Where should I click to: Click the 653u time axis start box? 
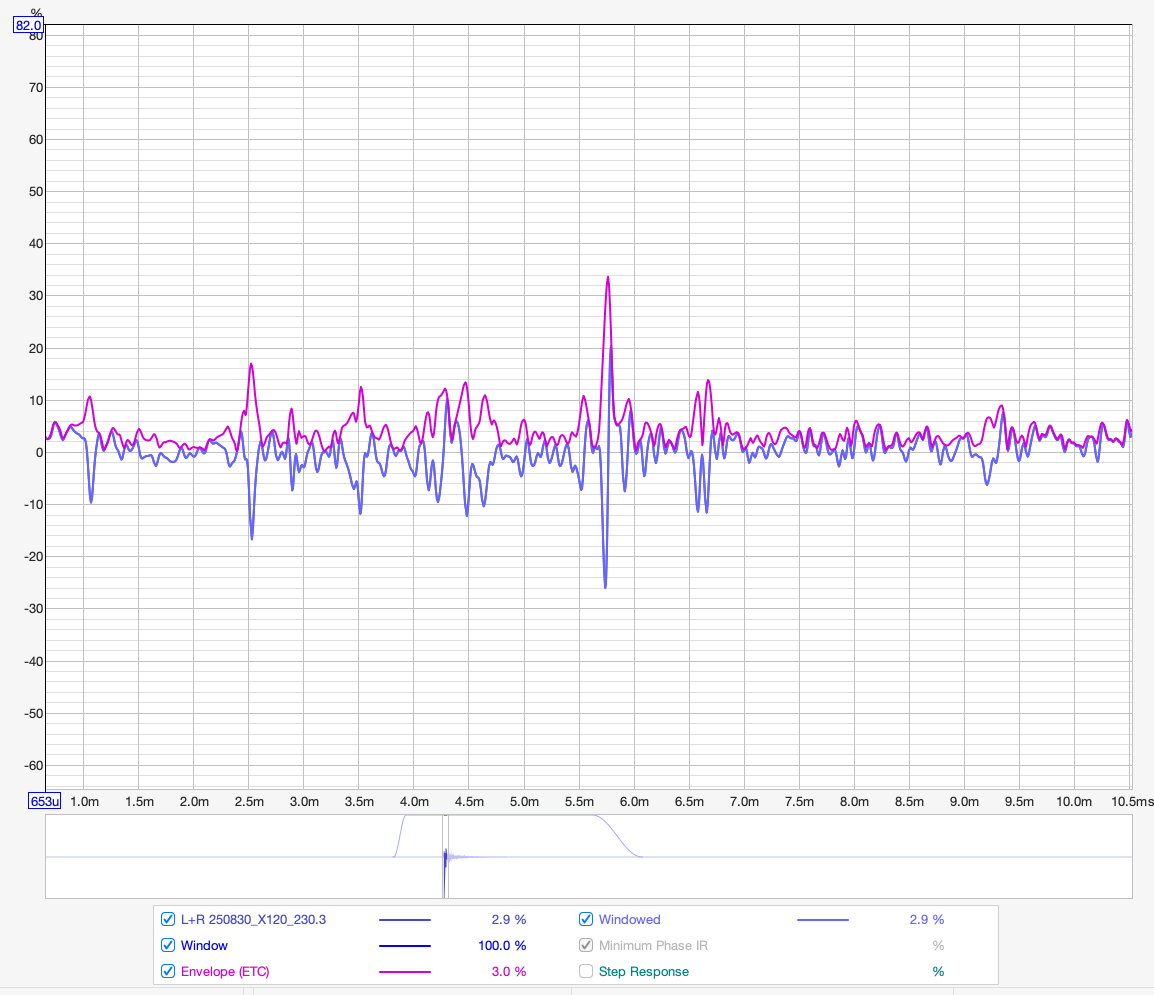coord(46,801)
